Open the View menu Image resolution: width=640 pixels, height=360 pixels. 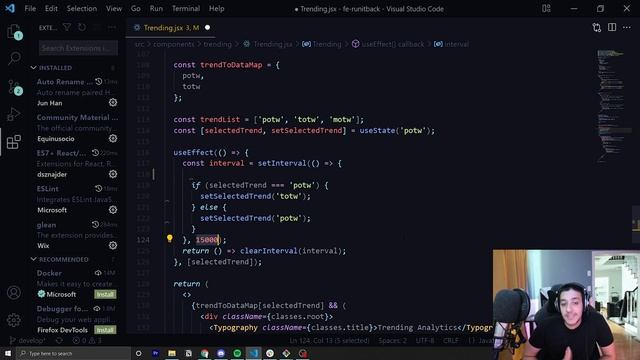tap(113, 9)
